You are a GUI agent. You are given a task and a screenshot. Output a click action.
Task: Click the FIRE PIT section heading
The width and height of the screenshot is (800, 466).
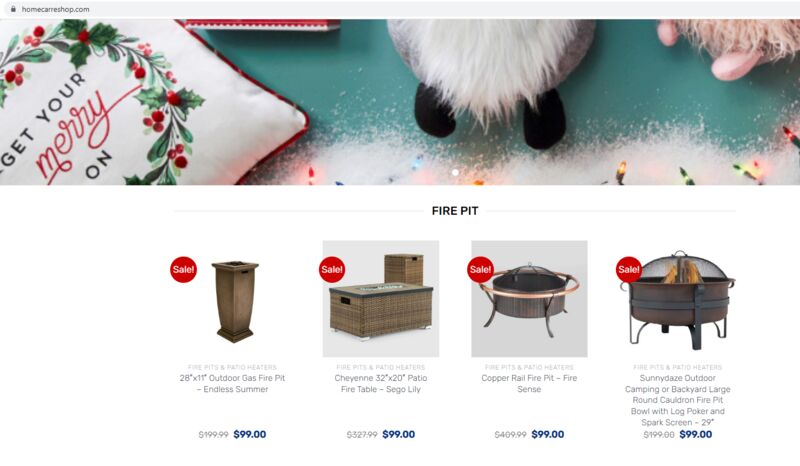(x=455, y=211)
